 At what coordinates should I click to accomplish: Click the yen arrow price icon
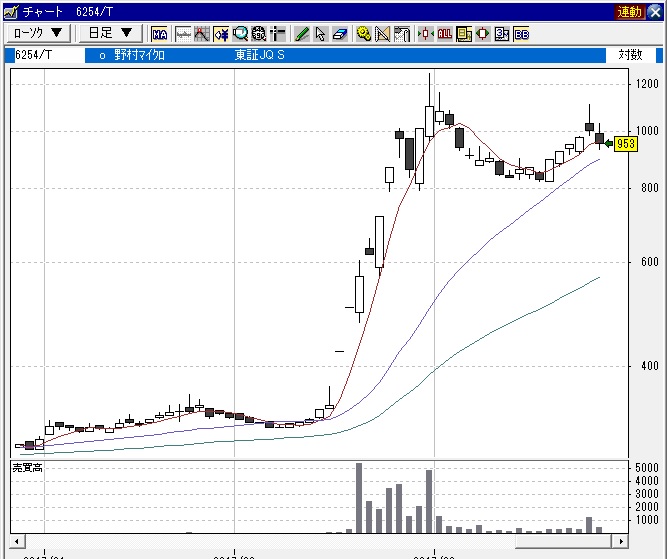coord(221,34)
